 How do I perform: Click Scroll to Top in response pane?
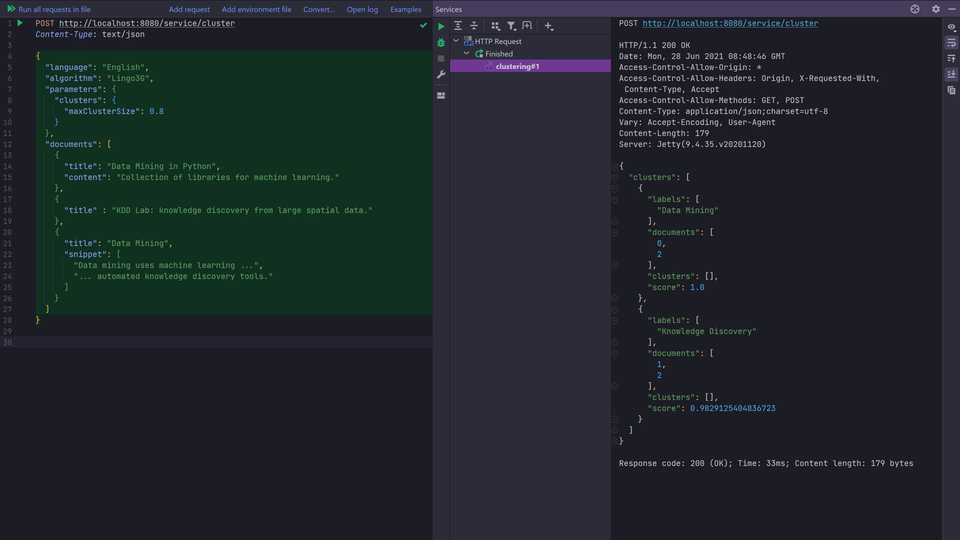[x=951, y=58]
